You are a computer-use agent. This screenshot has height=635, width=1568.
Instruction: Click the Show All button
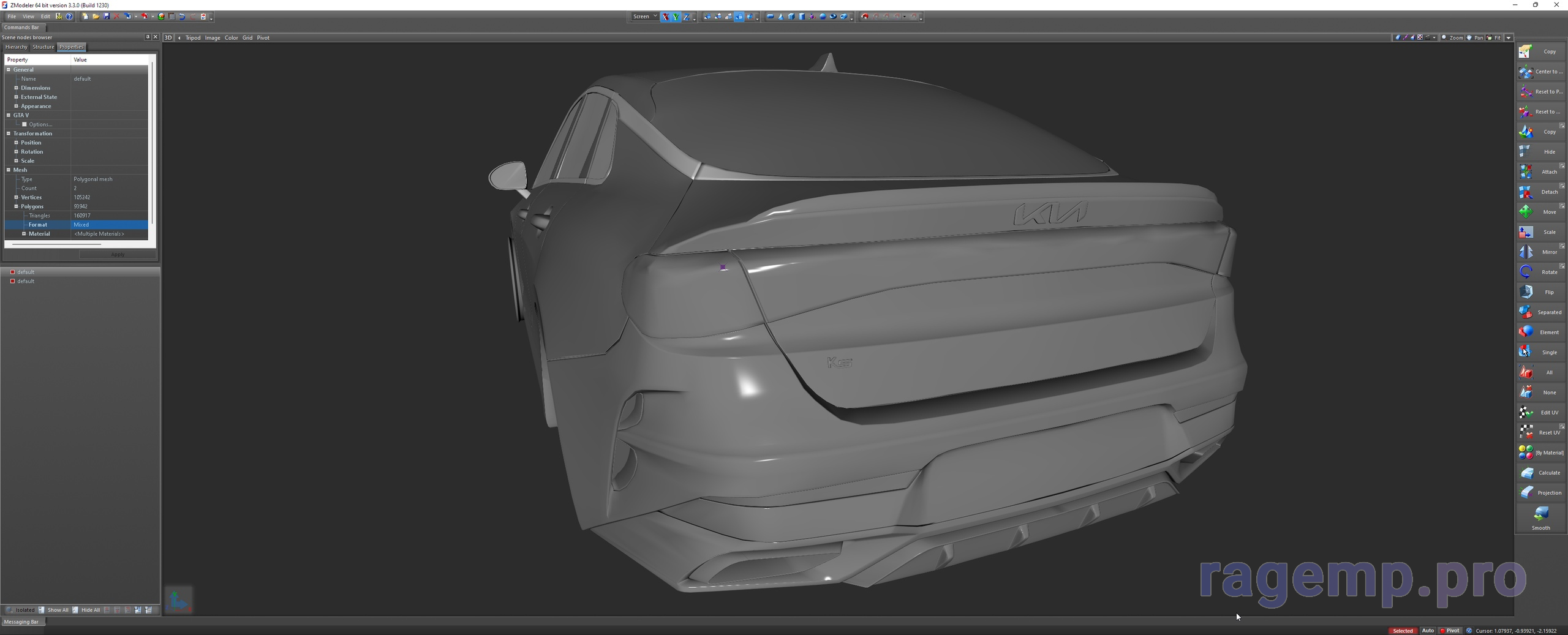54,610
